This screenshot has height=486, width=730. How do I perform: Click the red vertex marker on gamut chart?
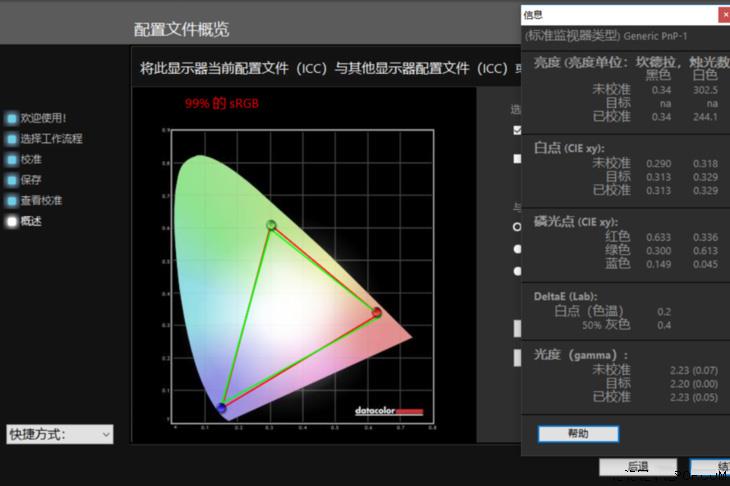377,313
